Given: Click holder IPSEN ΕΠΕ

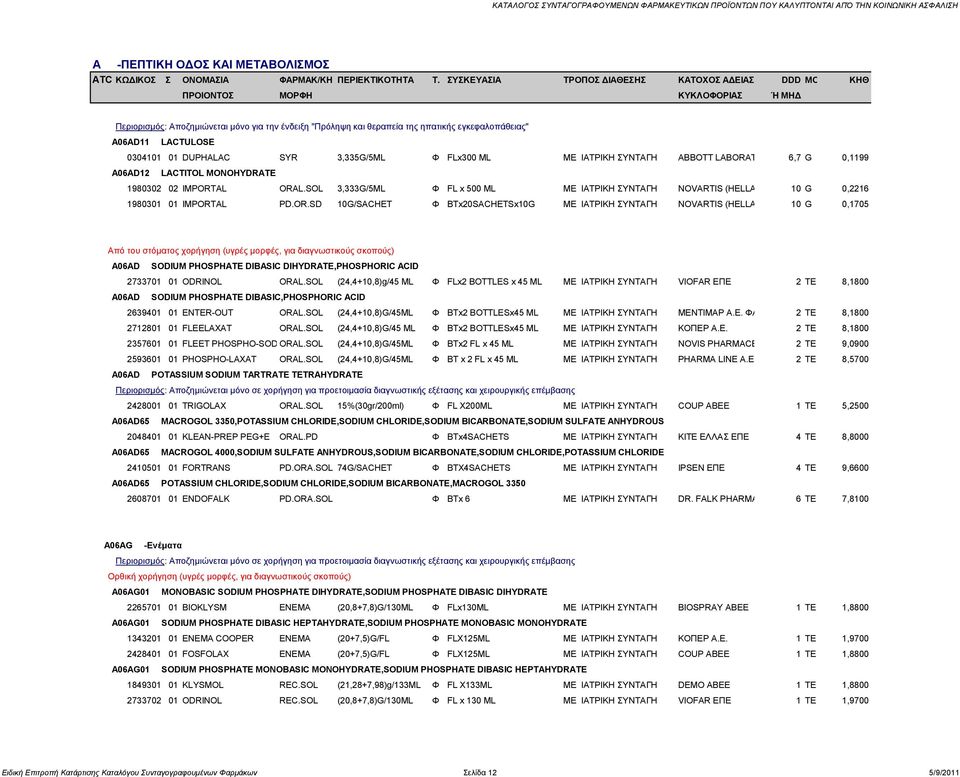Looking at the screenshot, I should tap(701, 468).
